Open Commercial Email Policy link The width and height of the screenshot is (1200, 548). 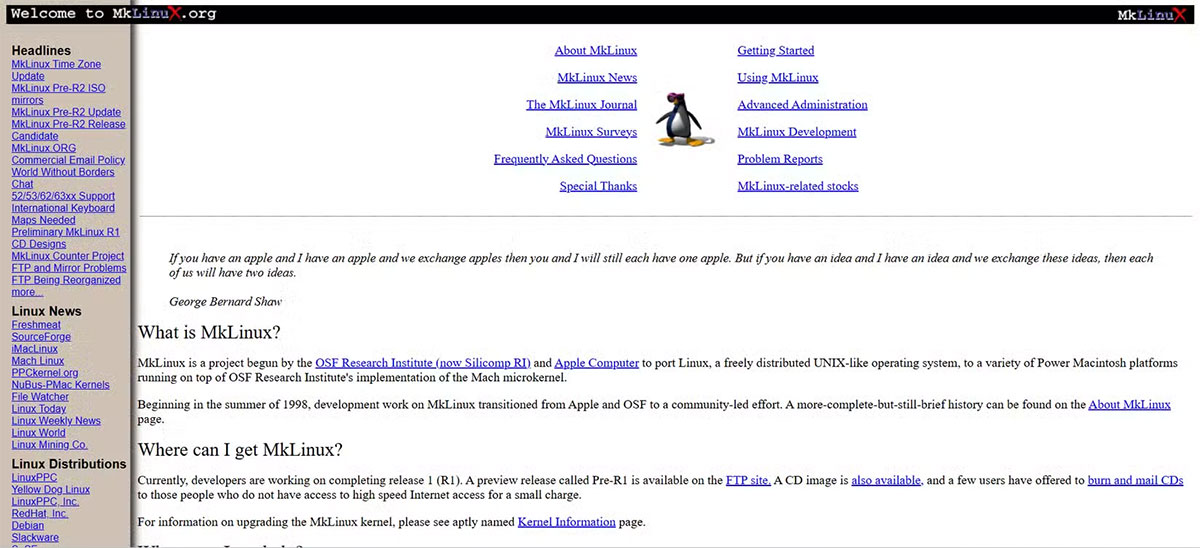[x=68, y=160]
